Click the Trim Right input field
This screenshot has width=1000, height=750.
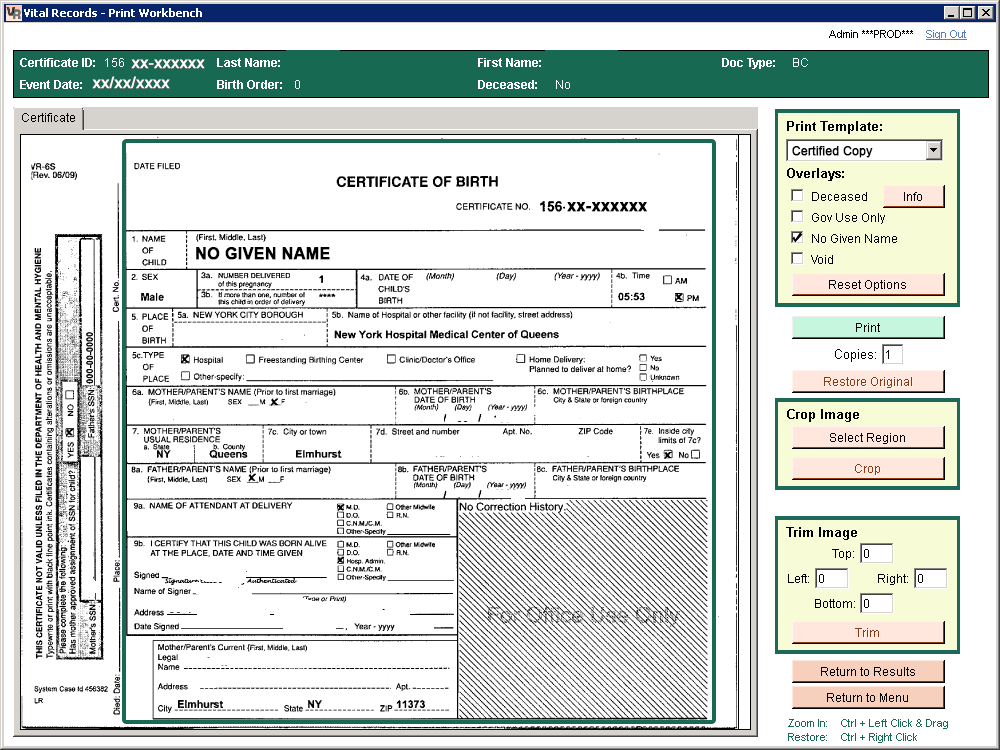[x=930, y=578]
